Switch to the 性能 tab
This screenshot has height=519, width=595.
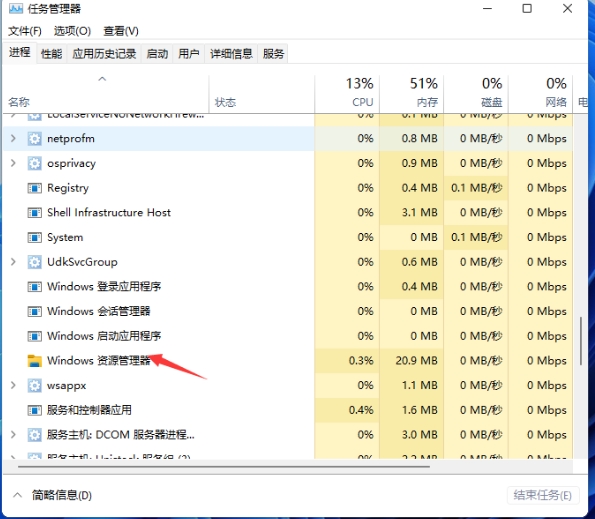[x=51, y=53]
